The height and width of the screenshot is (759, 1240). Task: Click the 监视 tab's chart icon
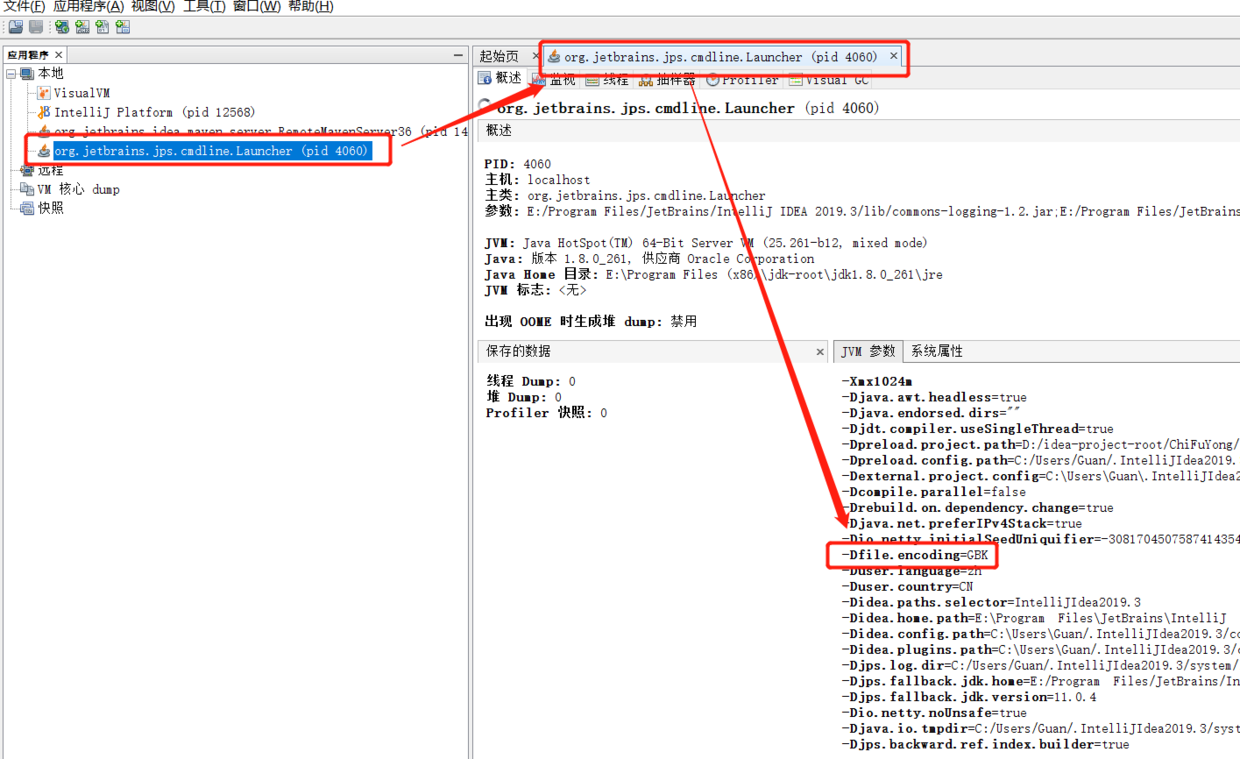coord(539,80)
